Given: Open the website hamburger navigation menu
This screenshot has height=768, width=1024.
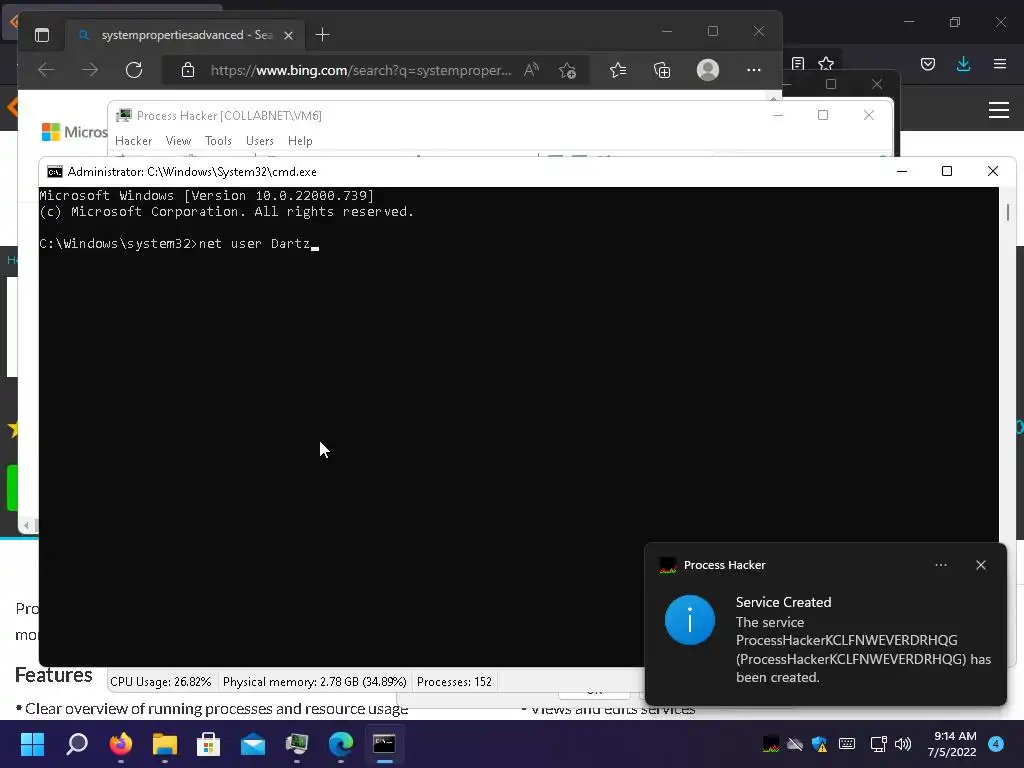Looking at the screenshot, I should [999, 110].
